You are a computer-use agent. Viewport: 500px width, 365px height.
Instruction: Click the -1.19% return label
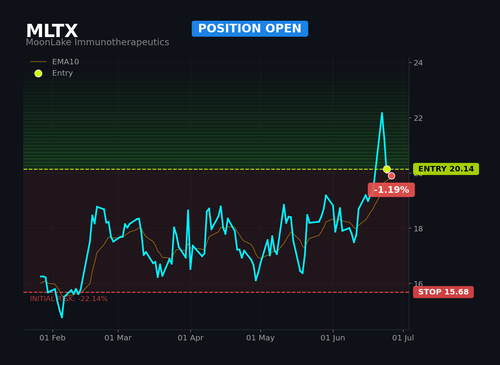[391, 190]
